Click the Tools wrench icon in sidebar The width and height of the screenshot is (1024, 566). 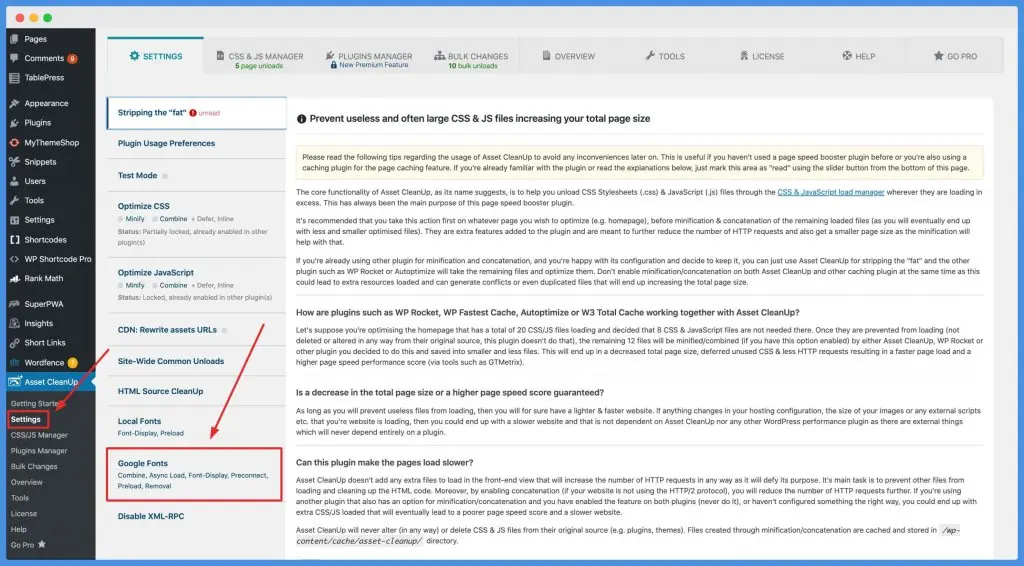[x=14, y=200]
